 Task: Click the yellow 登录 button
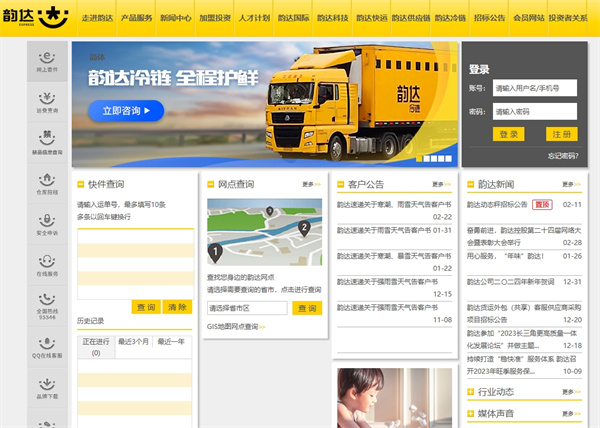point(509,134)
